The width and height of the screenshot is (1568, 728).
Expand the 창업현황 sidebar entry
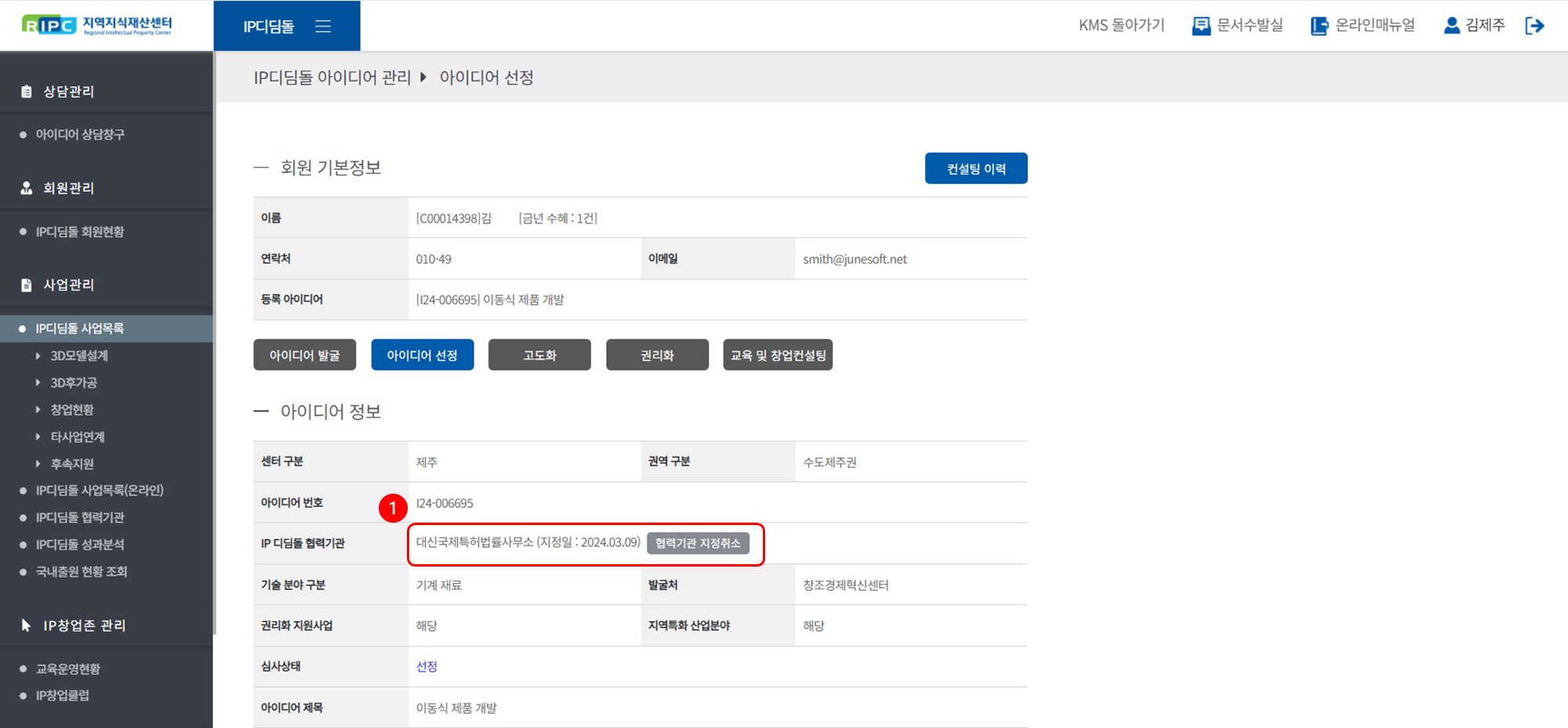click(x=71, y=410)
